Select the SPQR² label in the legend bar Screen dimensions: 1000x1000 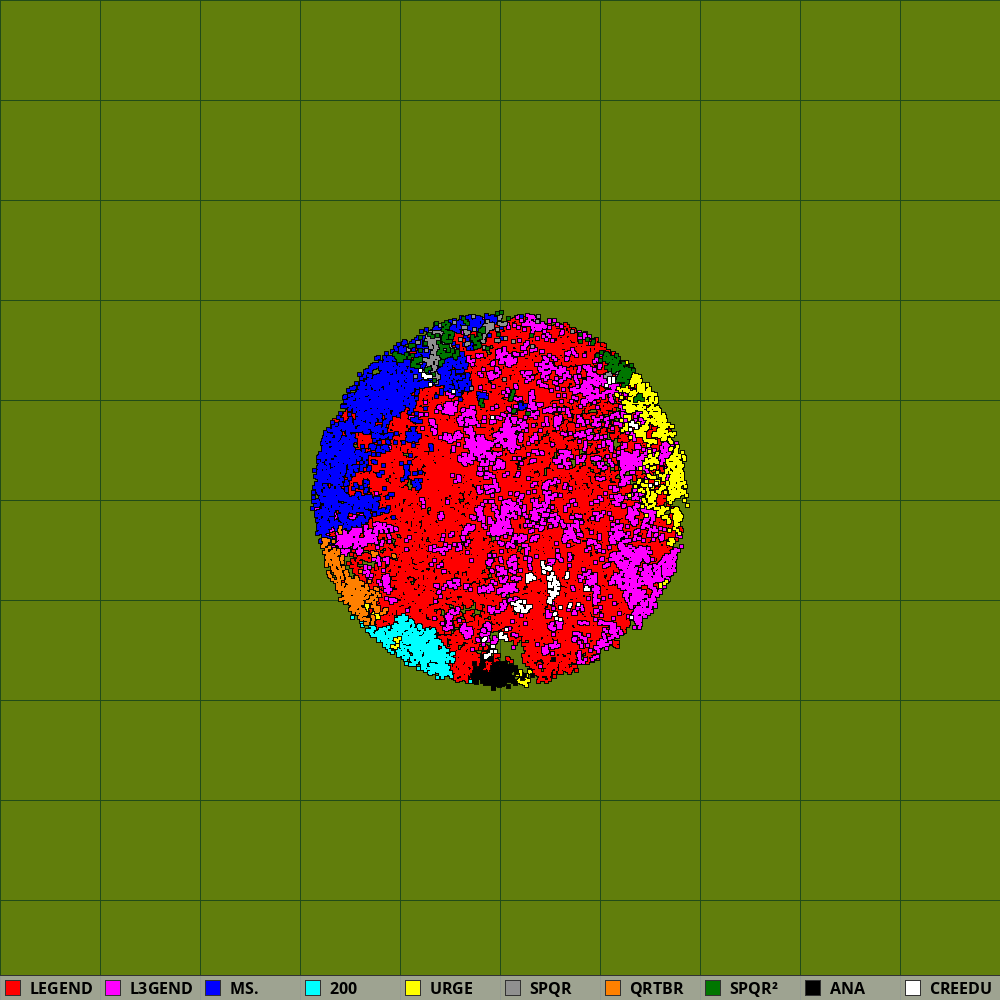coord(754,989)
